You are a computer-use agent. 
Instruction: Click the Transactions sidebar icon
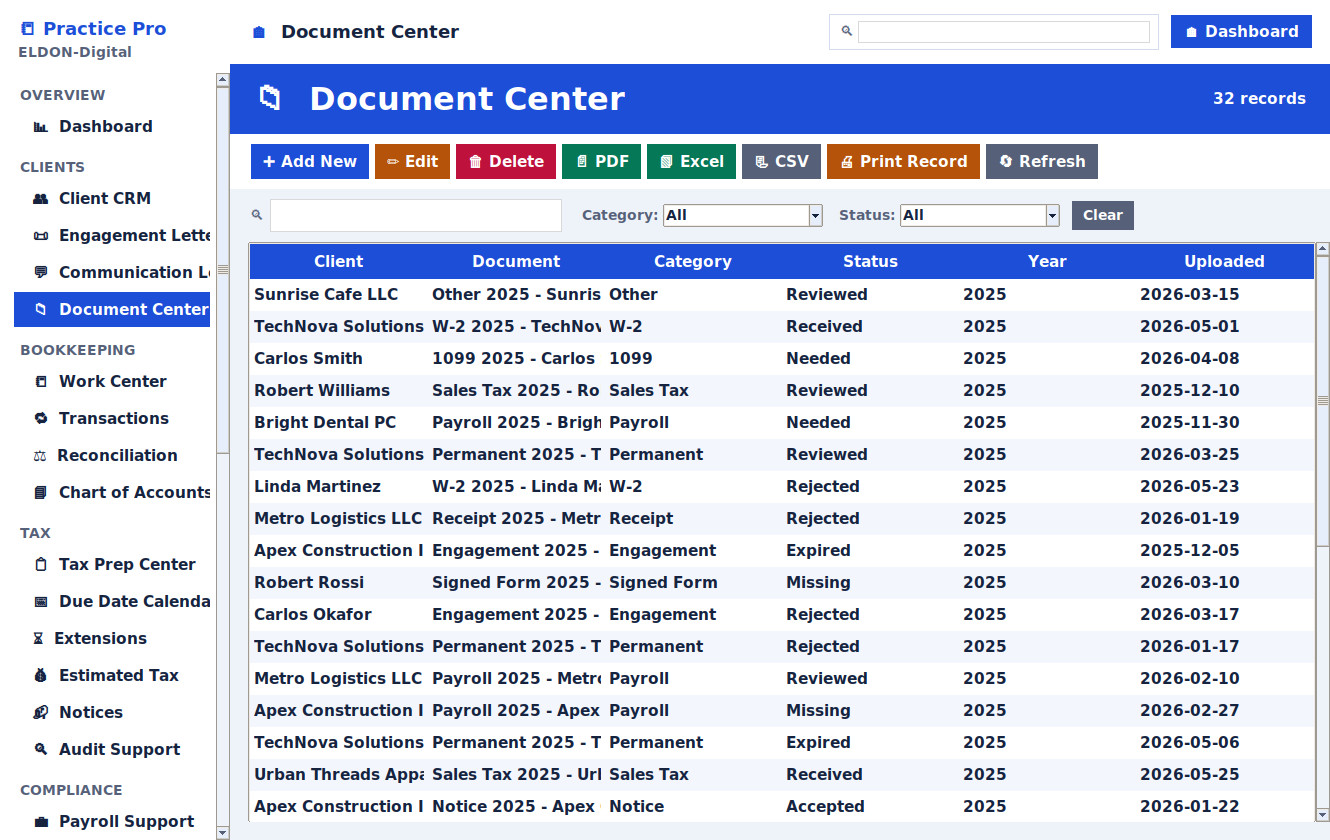(41, 419)
